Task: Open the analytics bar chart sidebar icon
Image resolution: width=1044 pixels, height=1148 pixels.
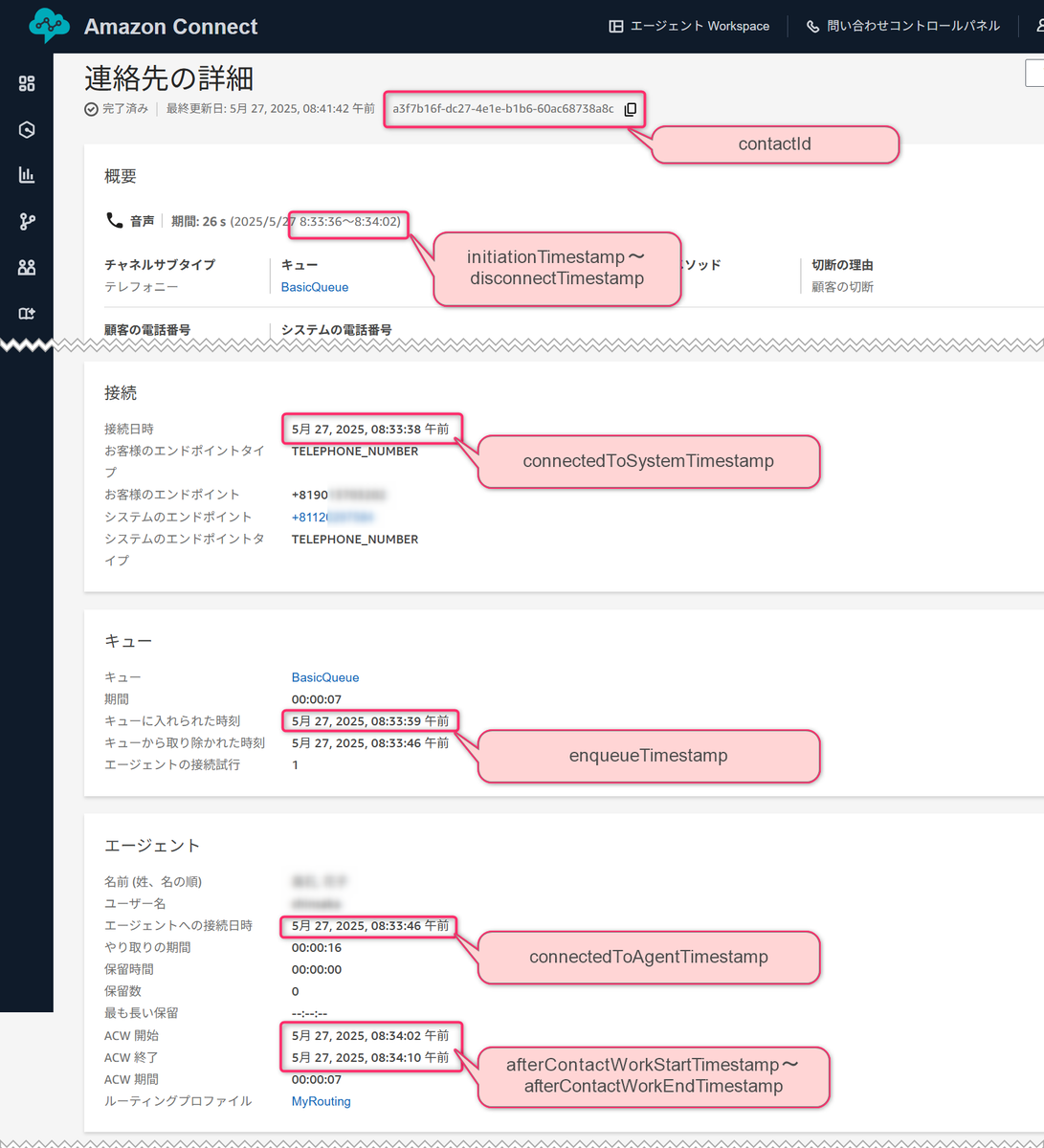Action: tap(27, 175)
